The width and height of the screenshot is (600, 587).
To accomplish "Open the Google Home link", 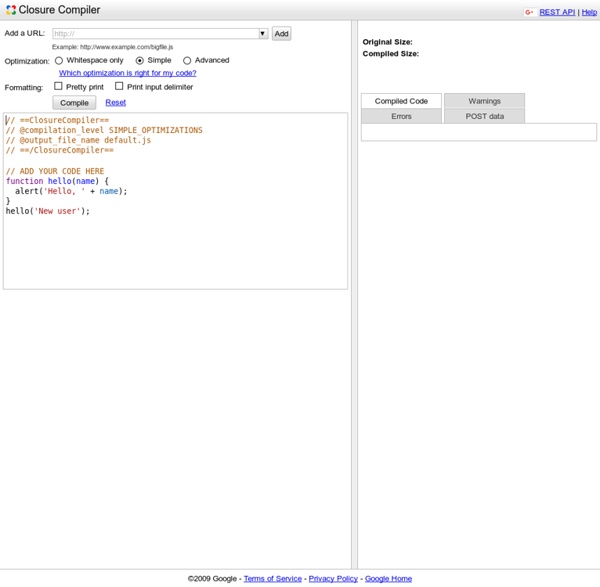I will point(388,579).
